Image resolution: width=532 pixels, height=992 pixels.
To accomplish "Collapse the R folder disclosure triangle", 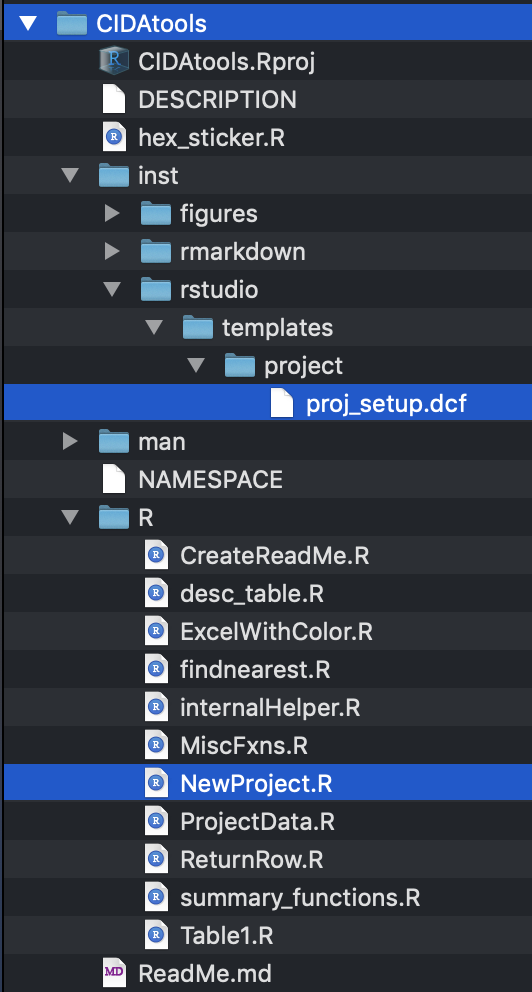I will point(70,518).
